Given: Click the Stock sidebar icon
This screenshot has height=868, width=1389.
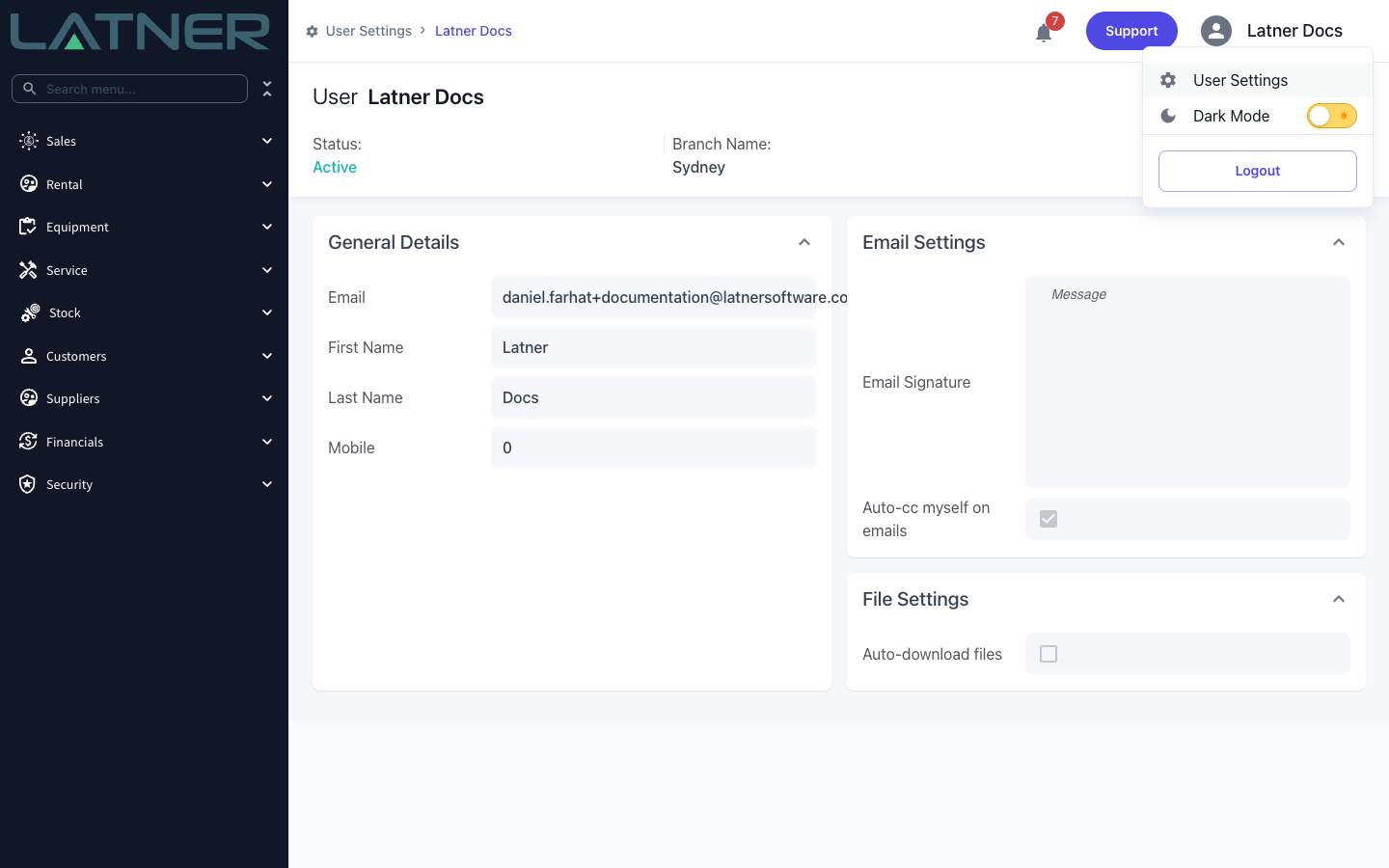Looking at the screenshot, I should [30, 312].
